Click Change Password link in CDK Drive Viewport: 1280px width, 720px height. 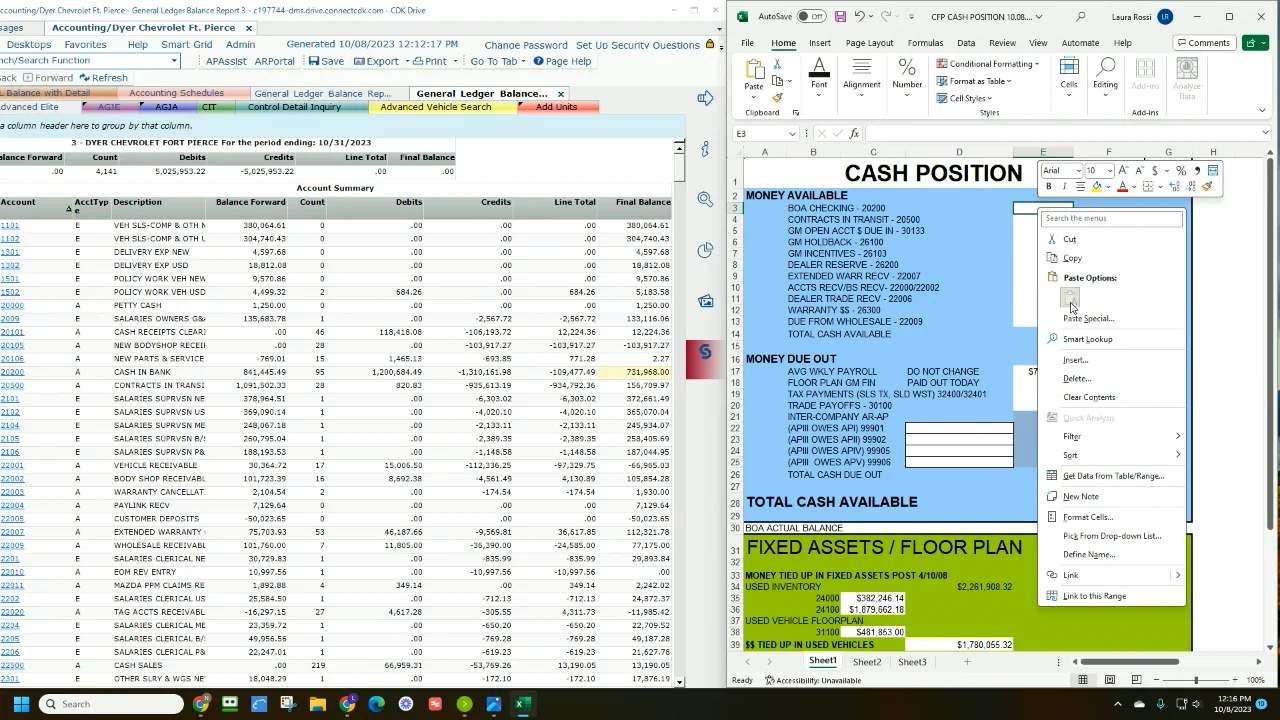[526, 45]
